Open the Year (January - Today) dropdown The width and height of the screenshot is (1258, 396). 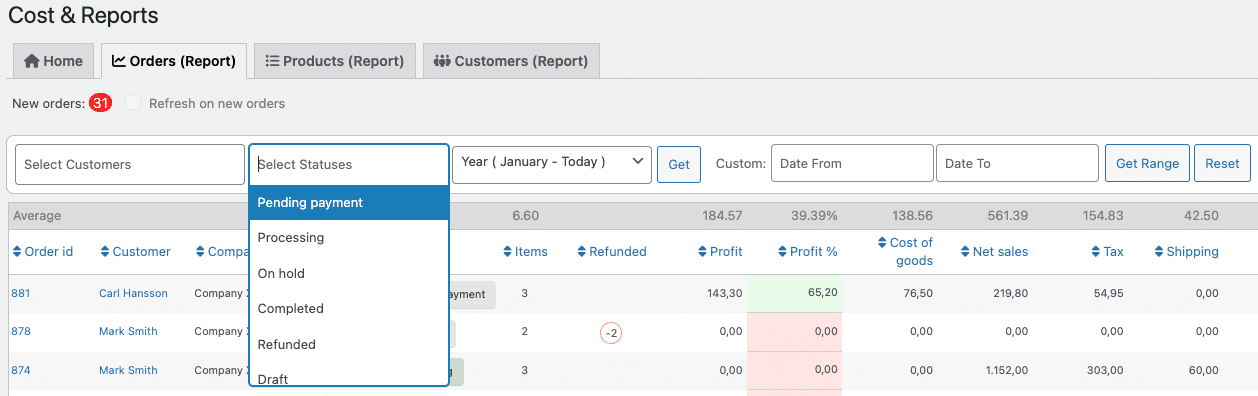[552, 164]
